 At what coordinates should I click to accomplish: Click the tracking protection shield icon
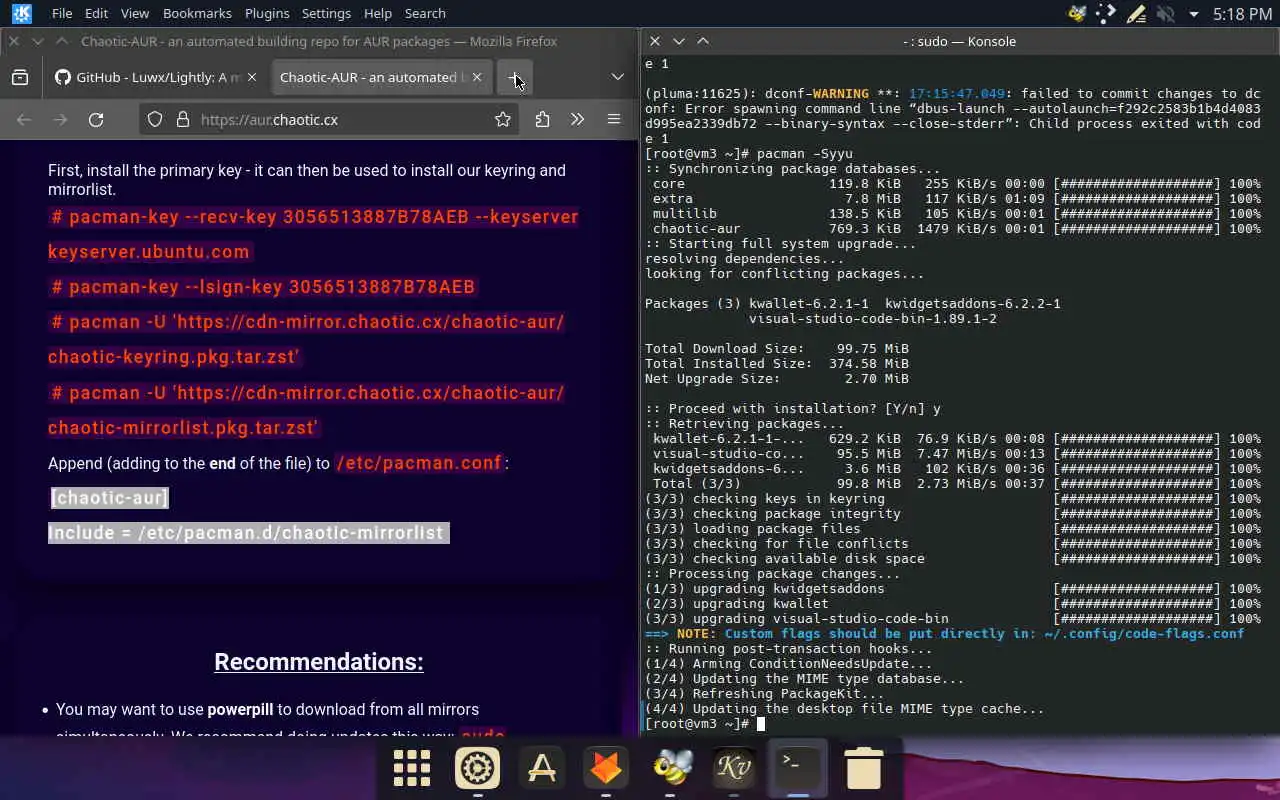click(155, 119)
